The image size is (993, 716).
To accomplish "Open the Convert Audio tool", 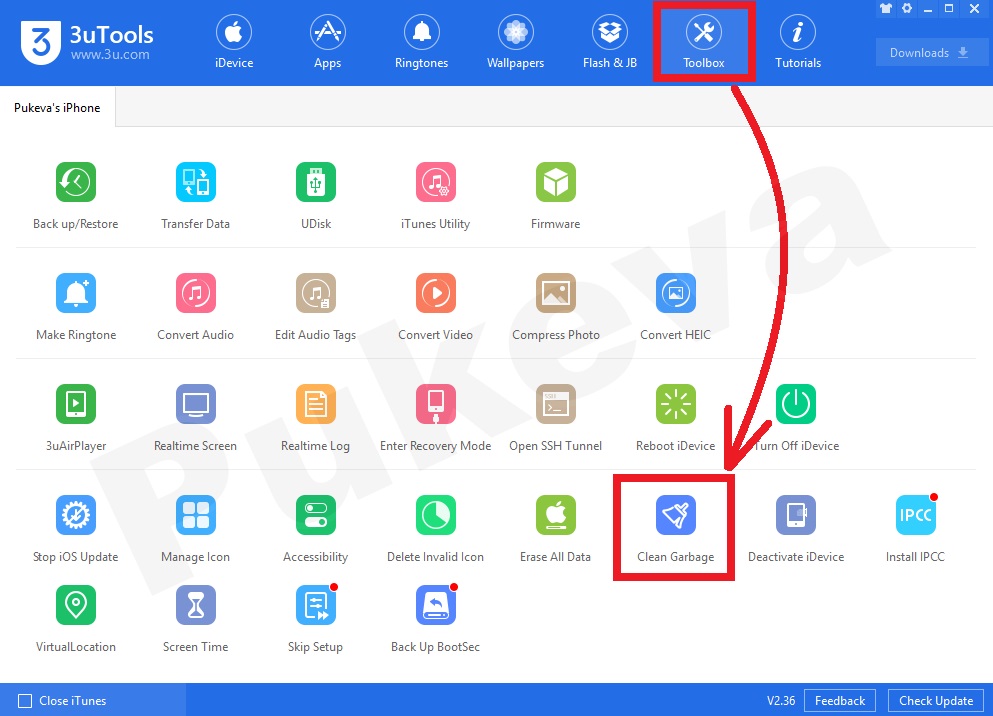I will (x=196, y=293).
